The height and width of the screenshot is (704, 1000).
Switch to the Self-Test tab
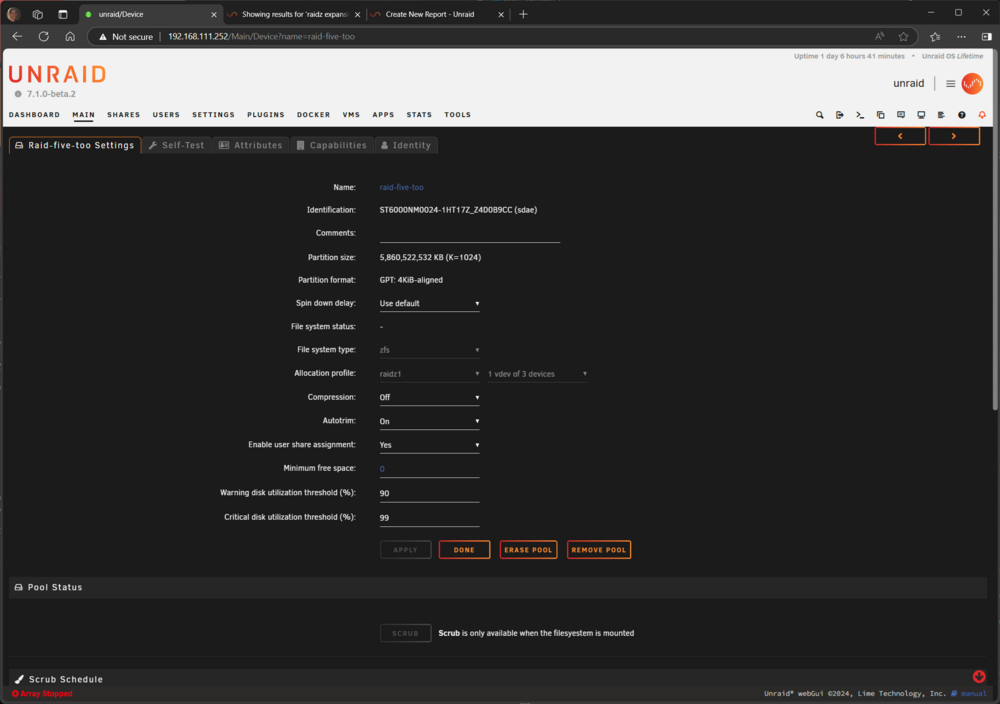[177, 145]
